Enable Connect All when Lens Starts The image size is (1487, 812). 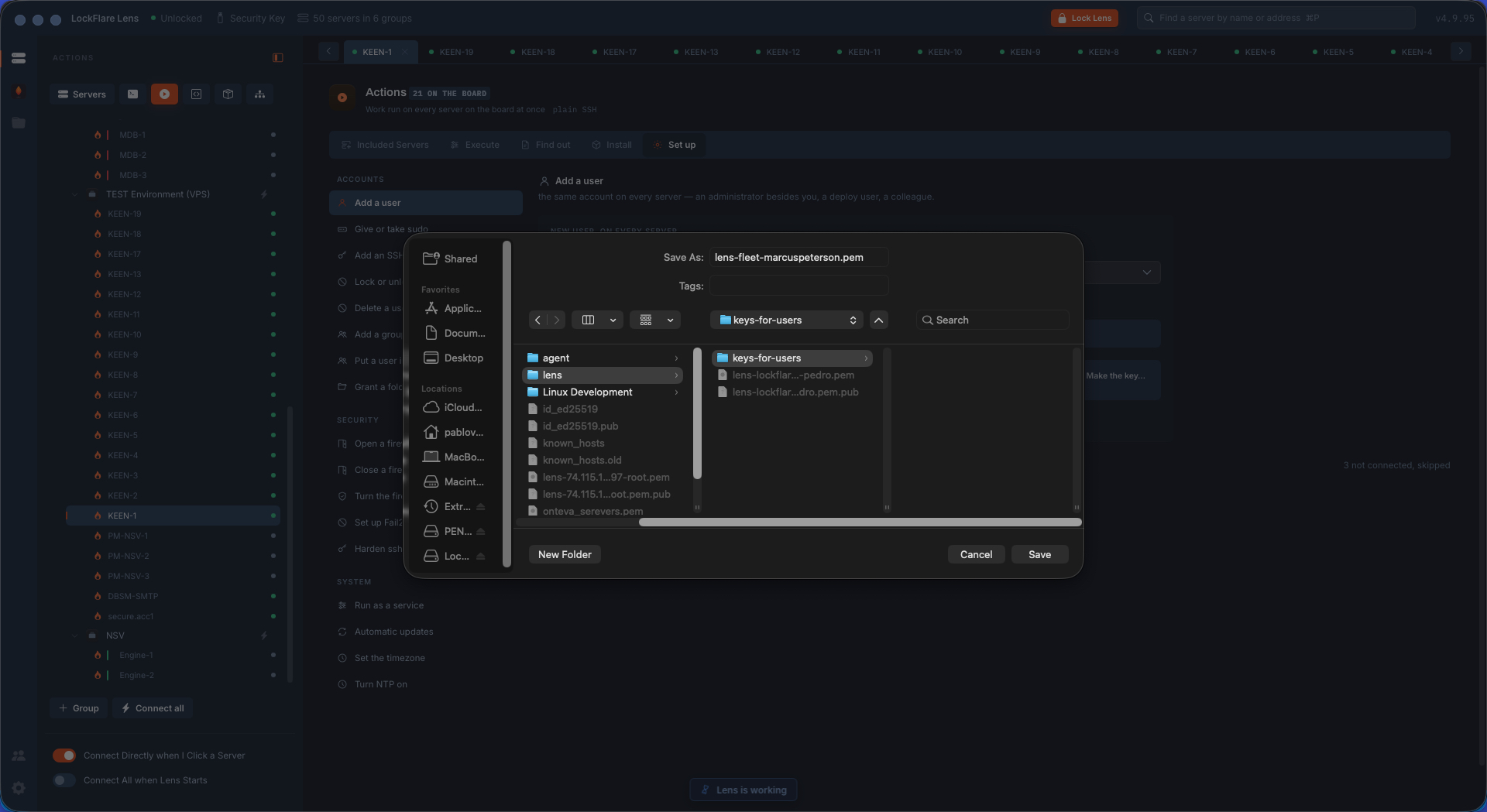coord(64,780)
